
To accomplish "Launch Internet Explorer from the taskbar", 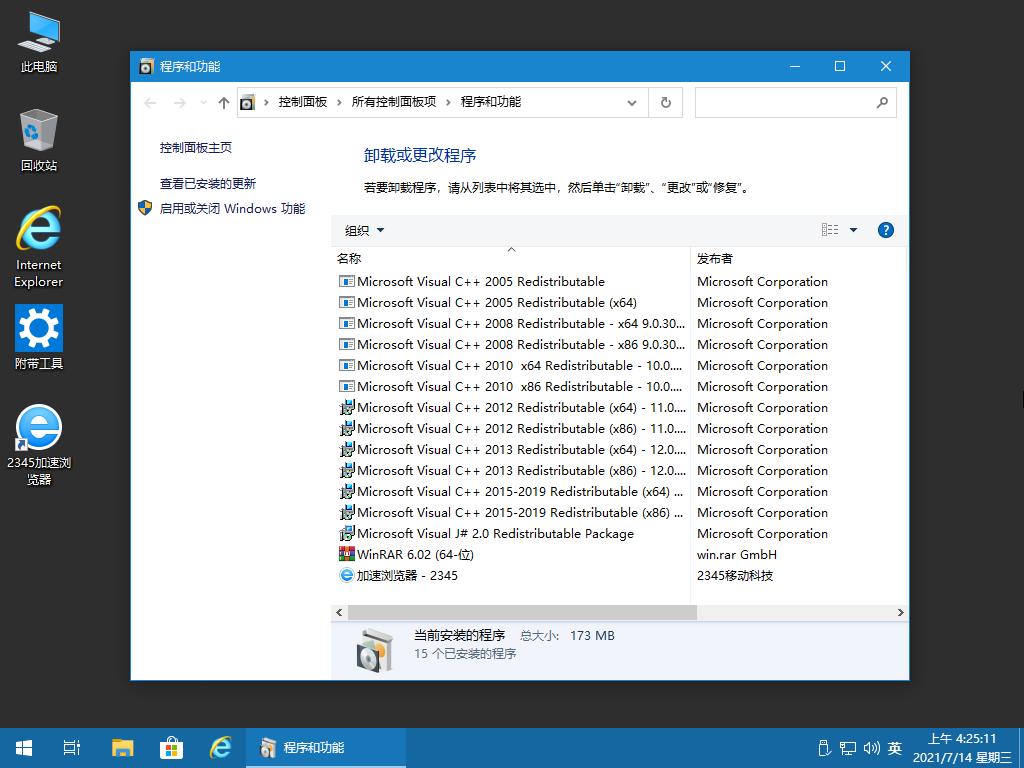I will click(x=220, y=748).
